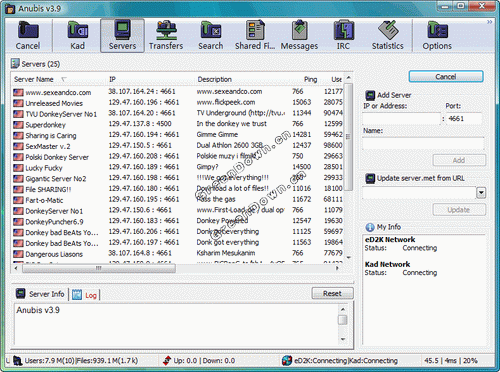The width and height of the screenshot is (500, 372).
Task: Click the up/down transfer arrows icon
Action: (x=167, y=360)
